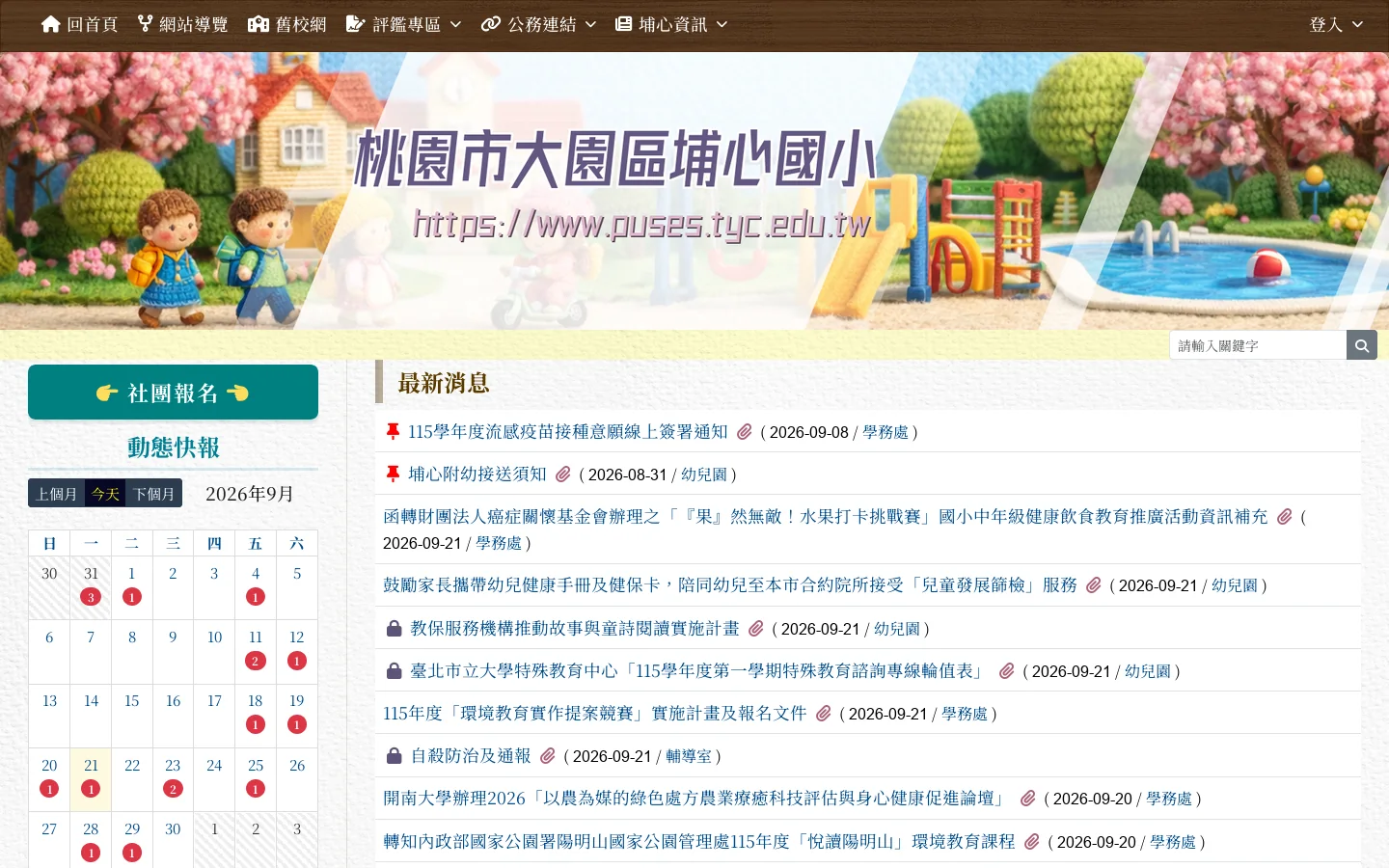Image resolution: width=1389 pixels, height=868 pixels.
Task: Open 水果打卡挑戰賽 health education announcement
Action: click(x=826, y=517)
